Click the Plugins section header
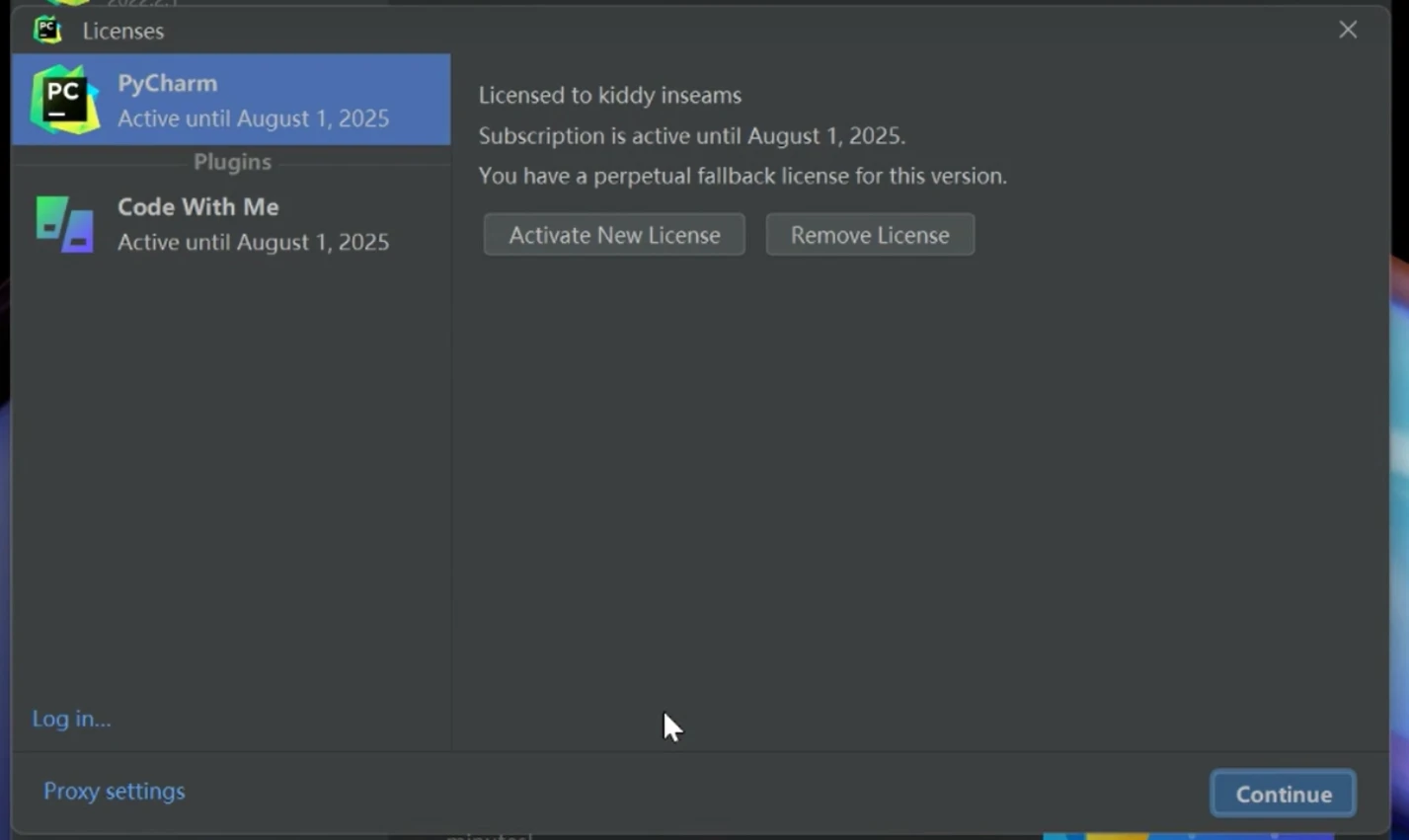Screen dimensions: 1409x840 point(232,162)
